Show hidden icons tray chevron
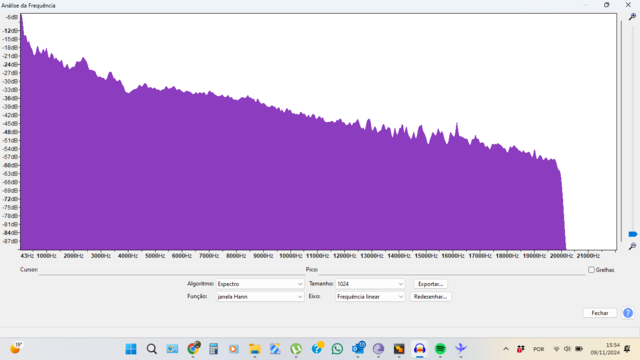Viewport: 640px width, 360px height. 506,349
